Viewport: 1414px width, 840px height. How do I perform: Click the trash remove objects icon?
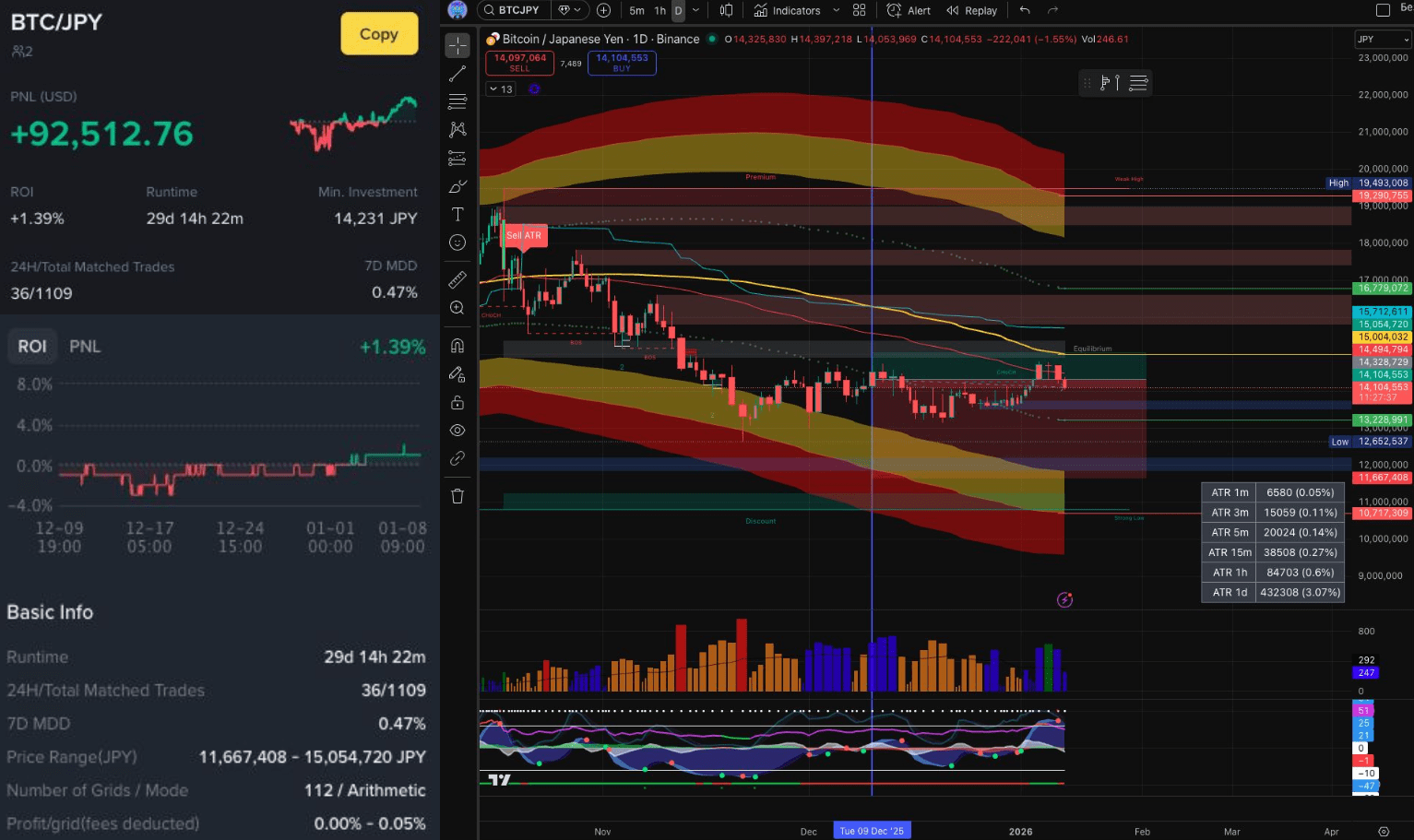(x=457, y=496)
